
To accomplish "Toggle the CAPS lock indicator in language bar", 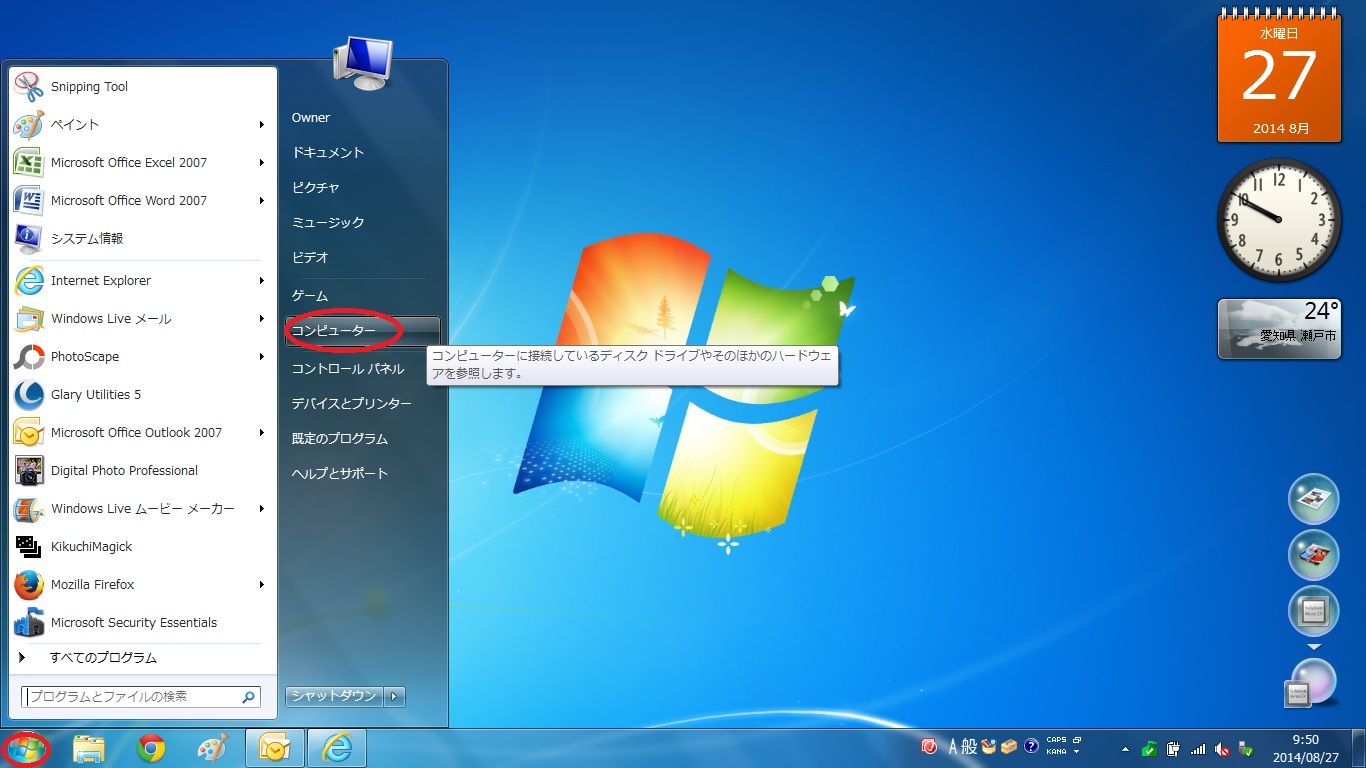I will pyautogui.click(x=1056, y=740).
